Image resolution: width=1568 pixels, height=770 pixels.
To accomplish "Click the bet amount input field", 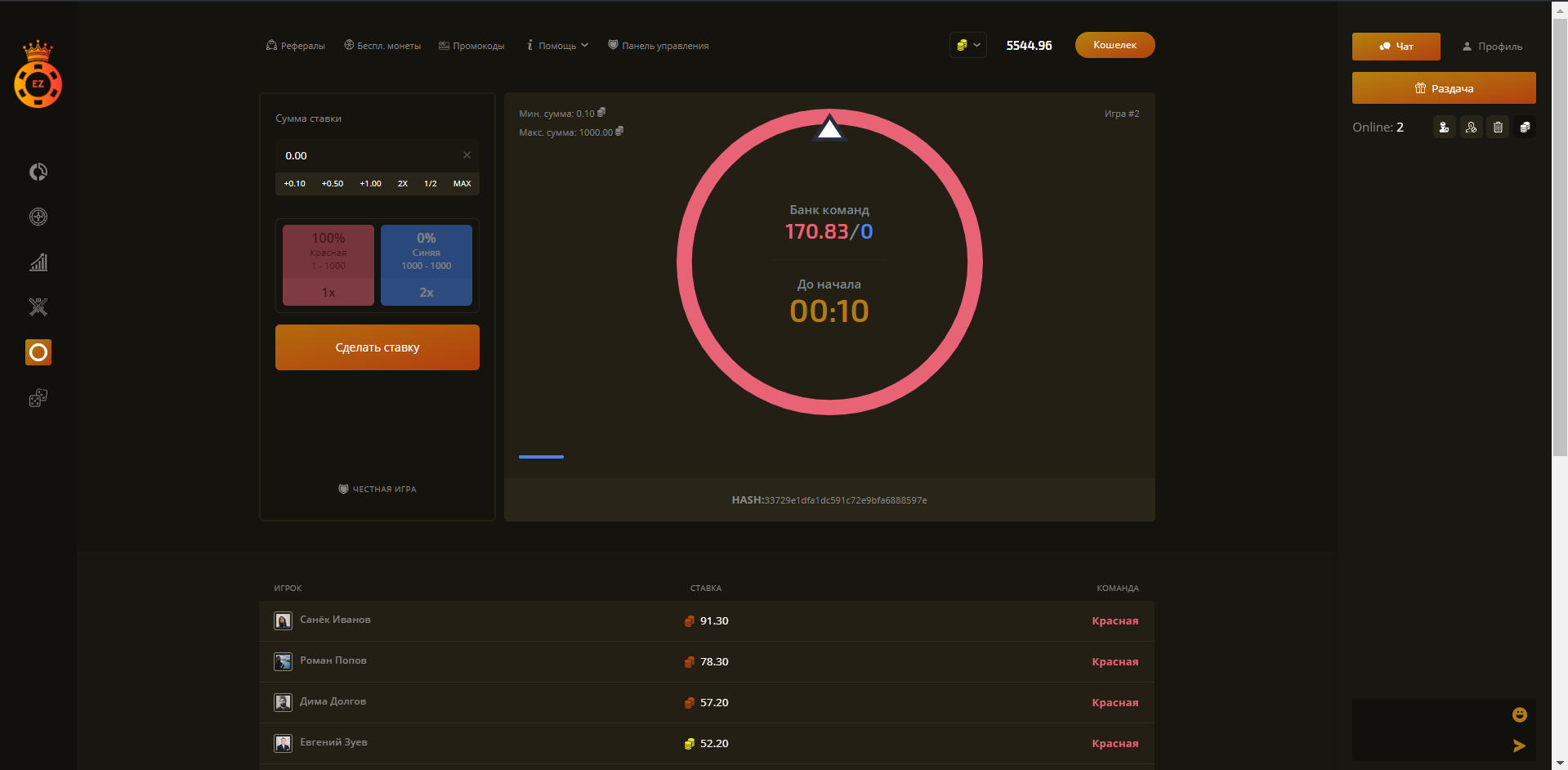I will tap(368, 155).
